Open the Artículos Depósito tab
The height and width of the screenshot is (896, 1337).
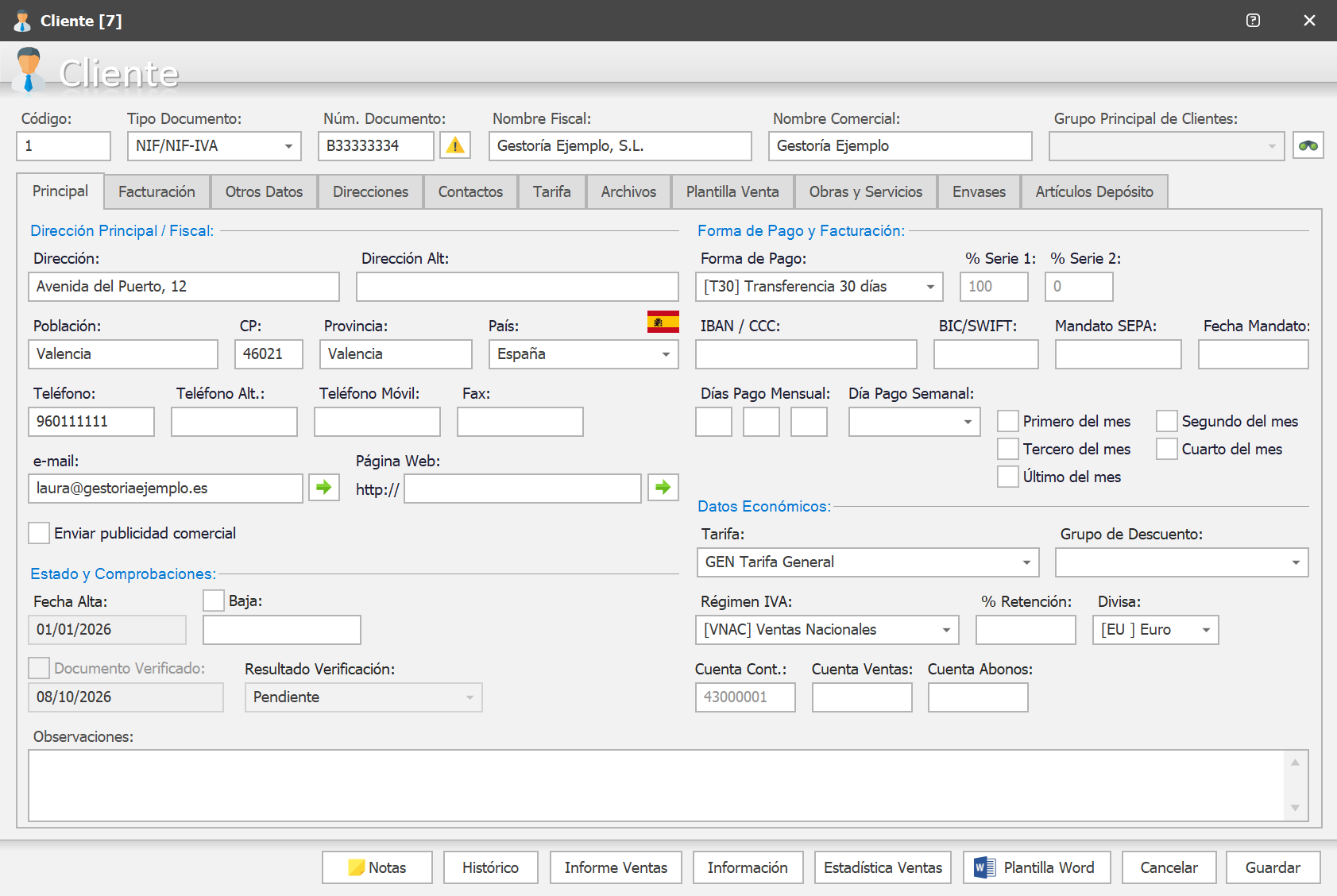[x=1094, y=191]
